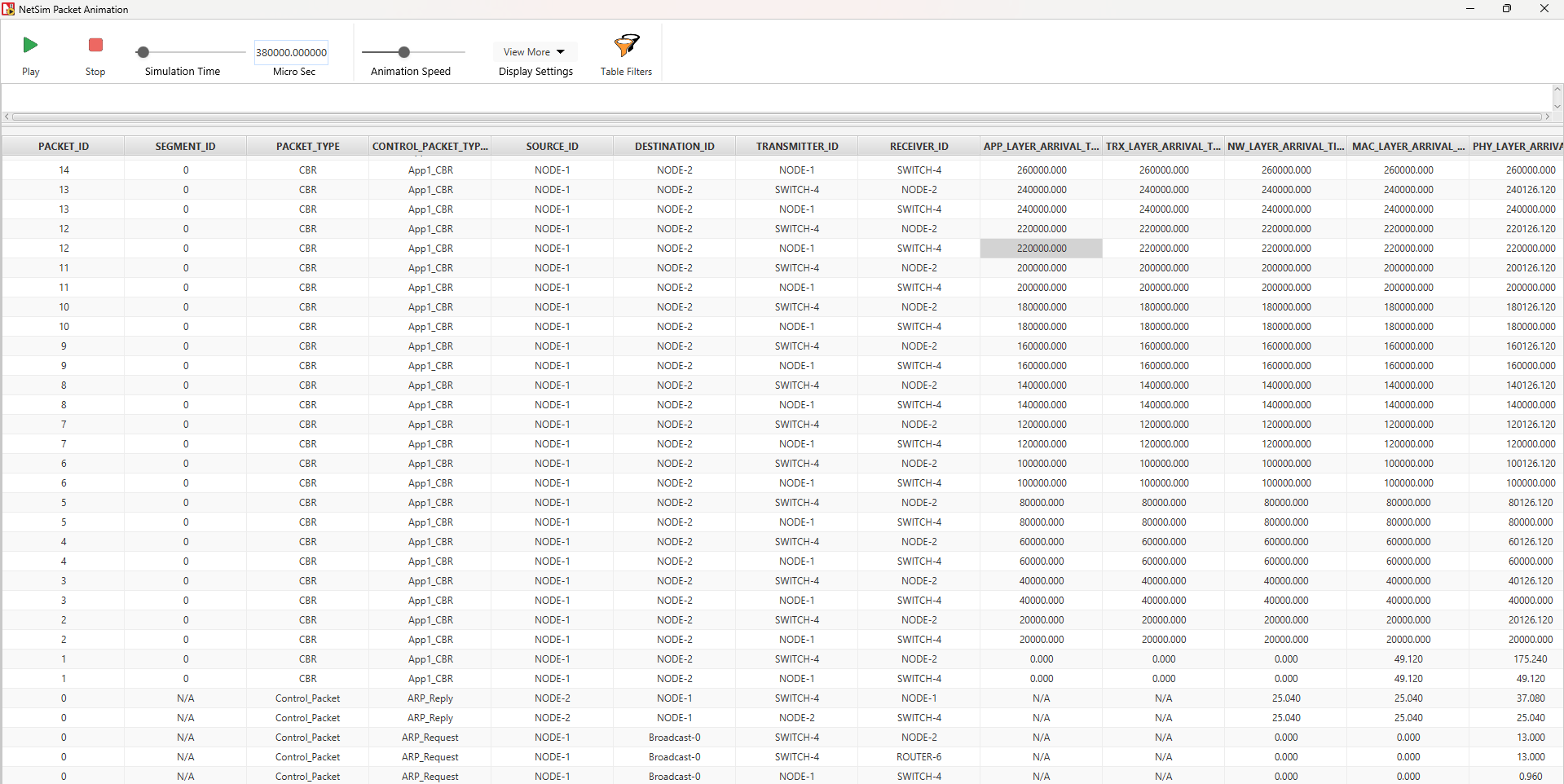
Task: Click the 260000.000 cell in APP_LAYER column
Action: pyautogui.click(x=1042, y=170)
